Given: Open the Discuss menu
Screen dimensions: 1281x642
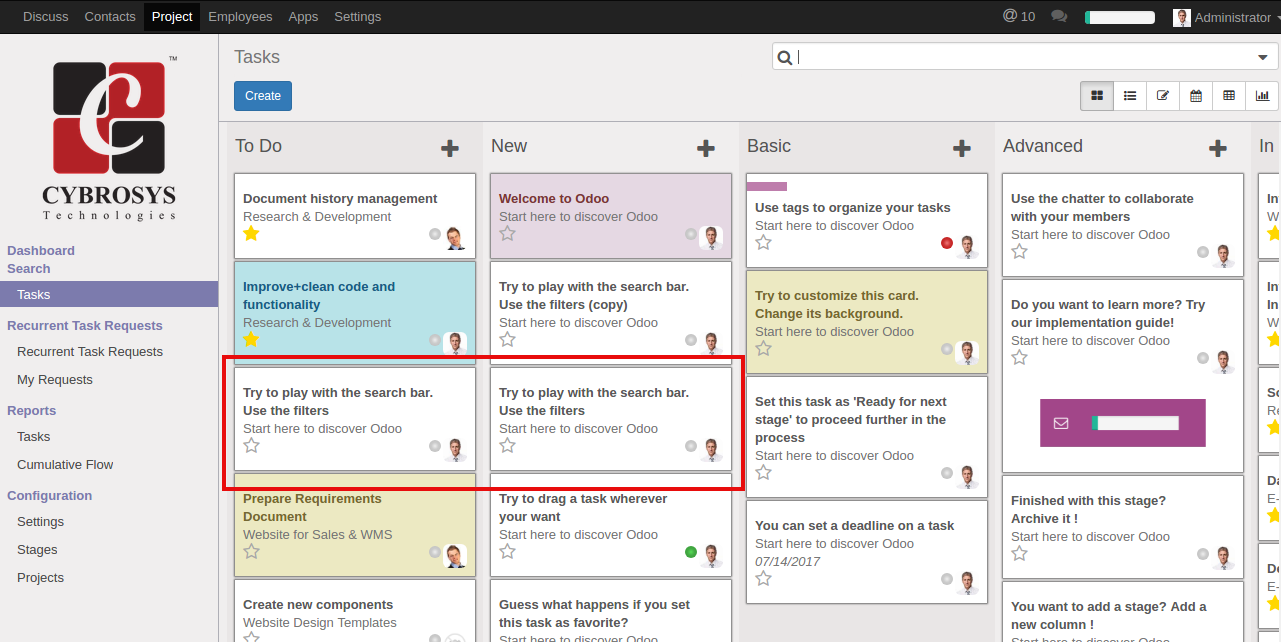Looking at the screenshot, I should (x=44, y=16).
